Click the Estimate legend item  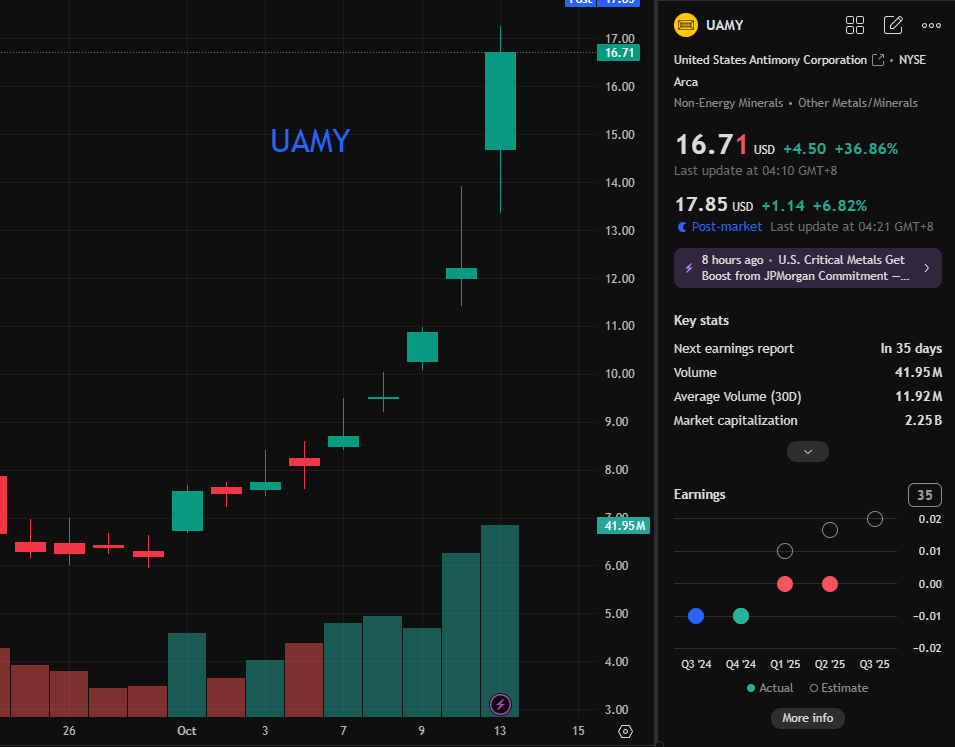[839, 688]
